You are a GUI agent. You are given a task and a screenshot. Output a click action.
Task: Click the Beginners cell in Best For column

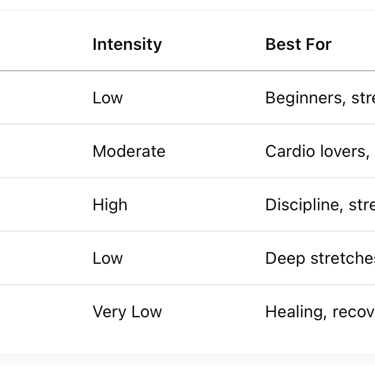coord(320,98)
